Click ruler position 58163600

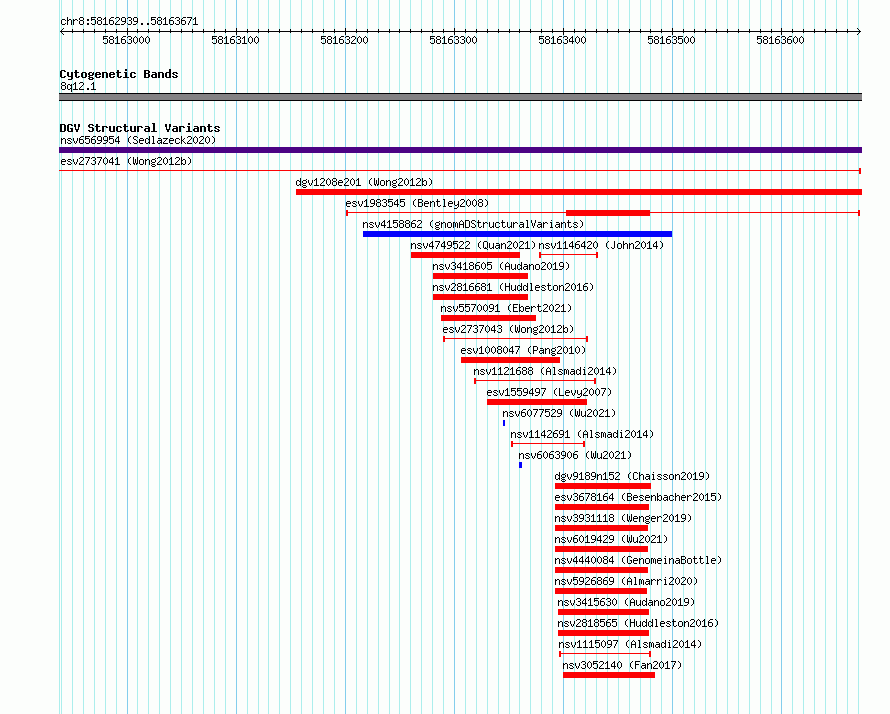pyautogui.click(x=780, y=40)
